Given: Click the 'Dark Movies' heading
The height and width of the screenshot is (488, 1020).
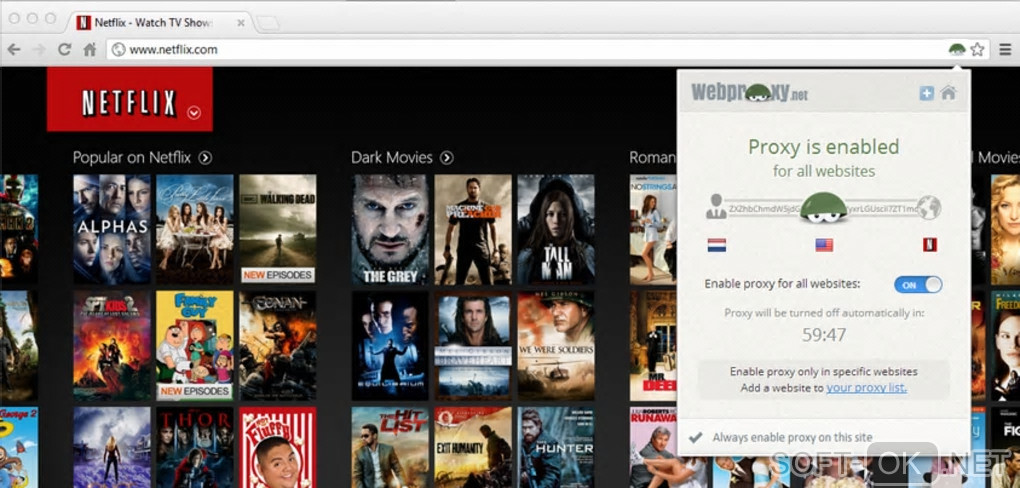Looking at the screenshot, I should pos(392,157).
